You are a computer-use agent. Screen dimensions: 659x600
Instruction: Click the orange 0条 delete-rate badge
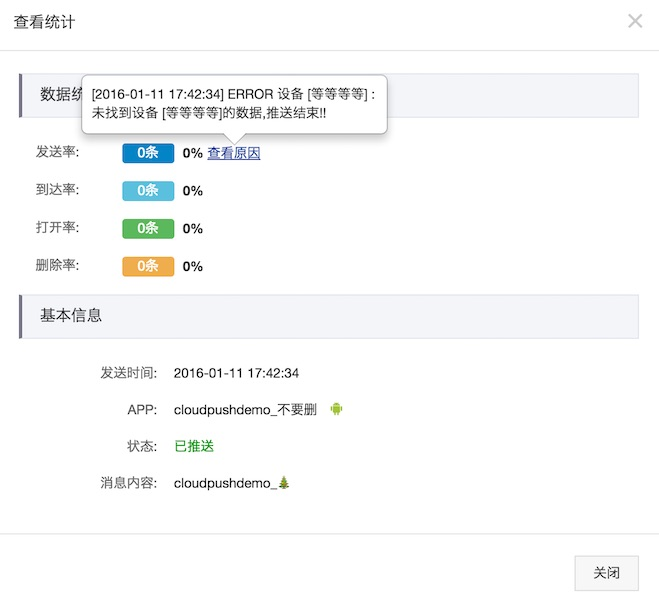tap(148, 266)
